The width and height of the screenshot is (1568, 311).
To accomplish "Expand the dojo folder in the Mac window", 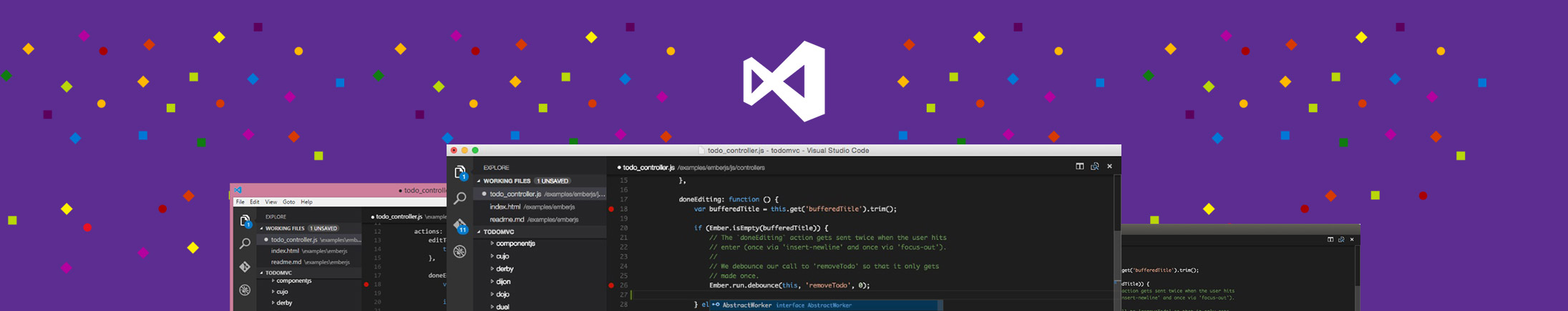I will [492, 294].
